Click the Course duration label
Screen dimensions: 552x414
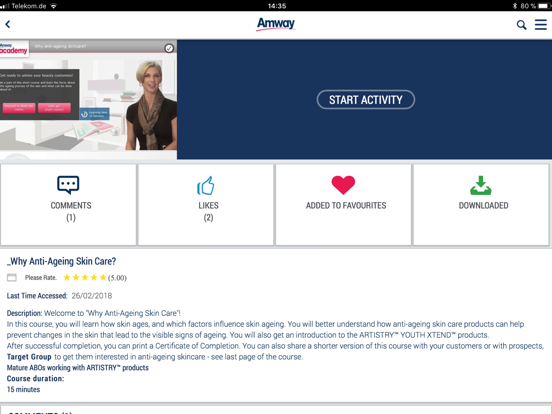[x=35, y=379]
